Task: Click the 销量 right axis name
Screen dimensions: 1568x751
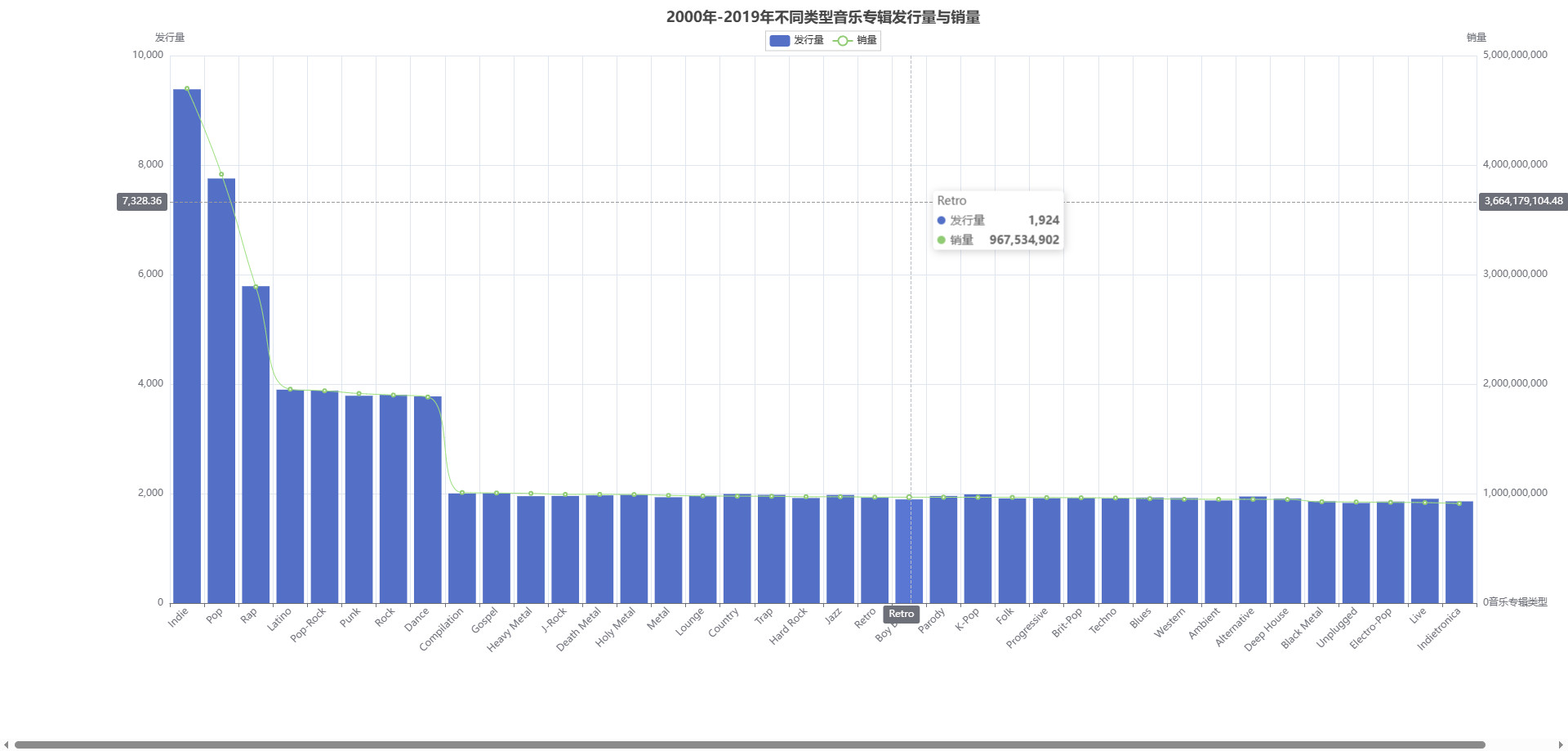Action: click(1477, 38)
